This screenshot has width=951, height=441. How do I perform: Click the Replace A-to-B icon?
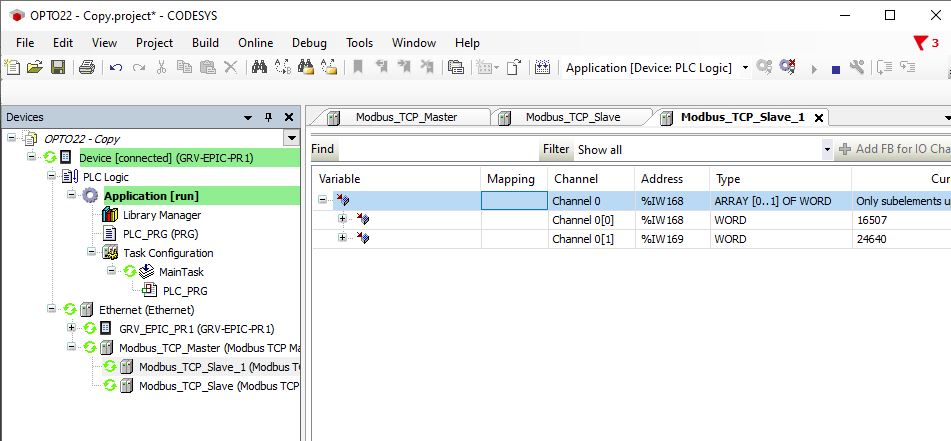click(x=283, y=67)
